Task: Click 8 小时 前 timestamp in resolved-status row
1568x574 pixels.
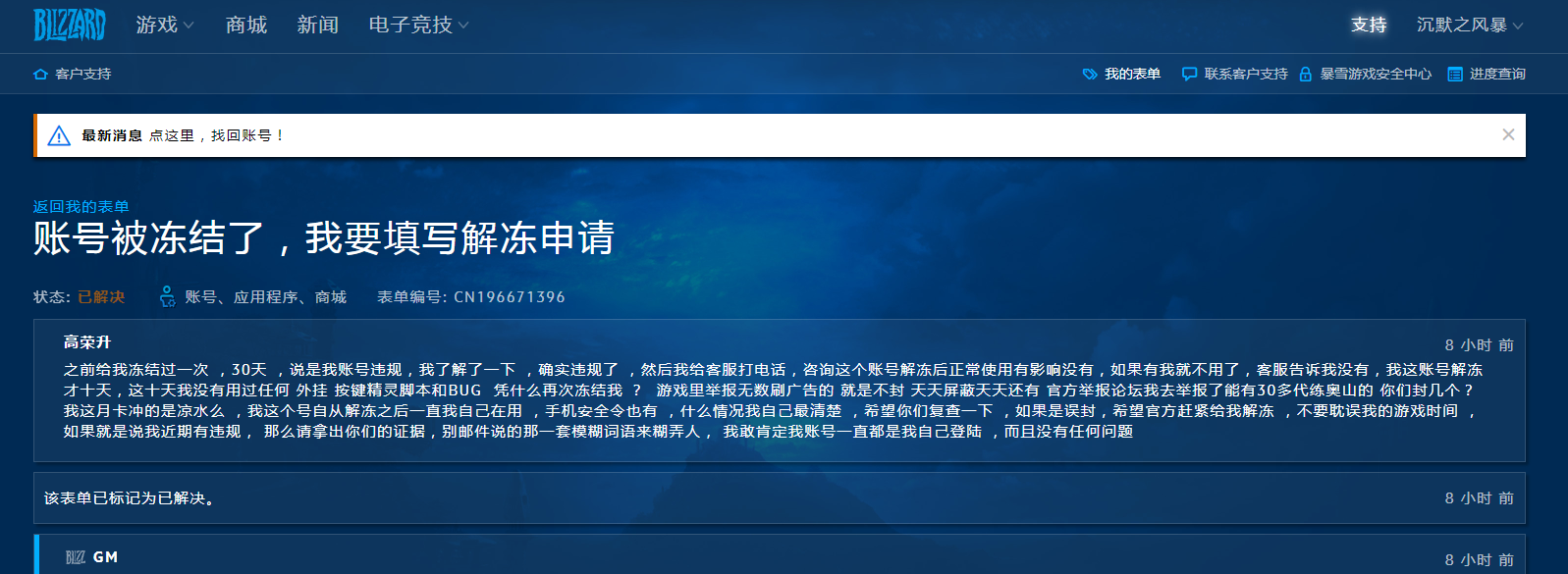Action: [1479, 498]
